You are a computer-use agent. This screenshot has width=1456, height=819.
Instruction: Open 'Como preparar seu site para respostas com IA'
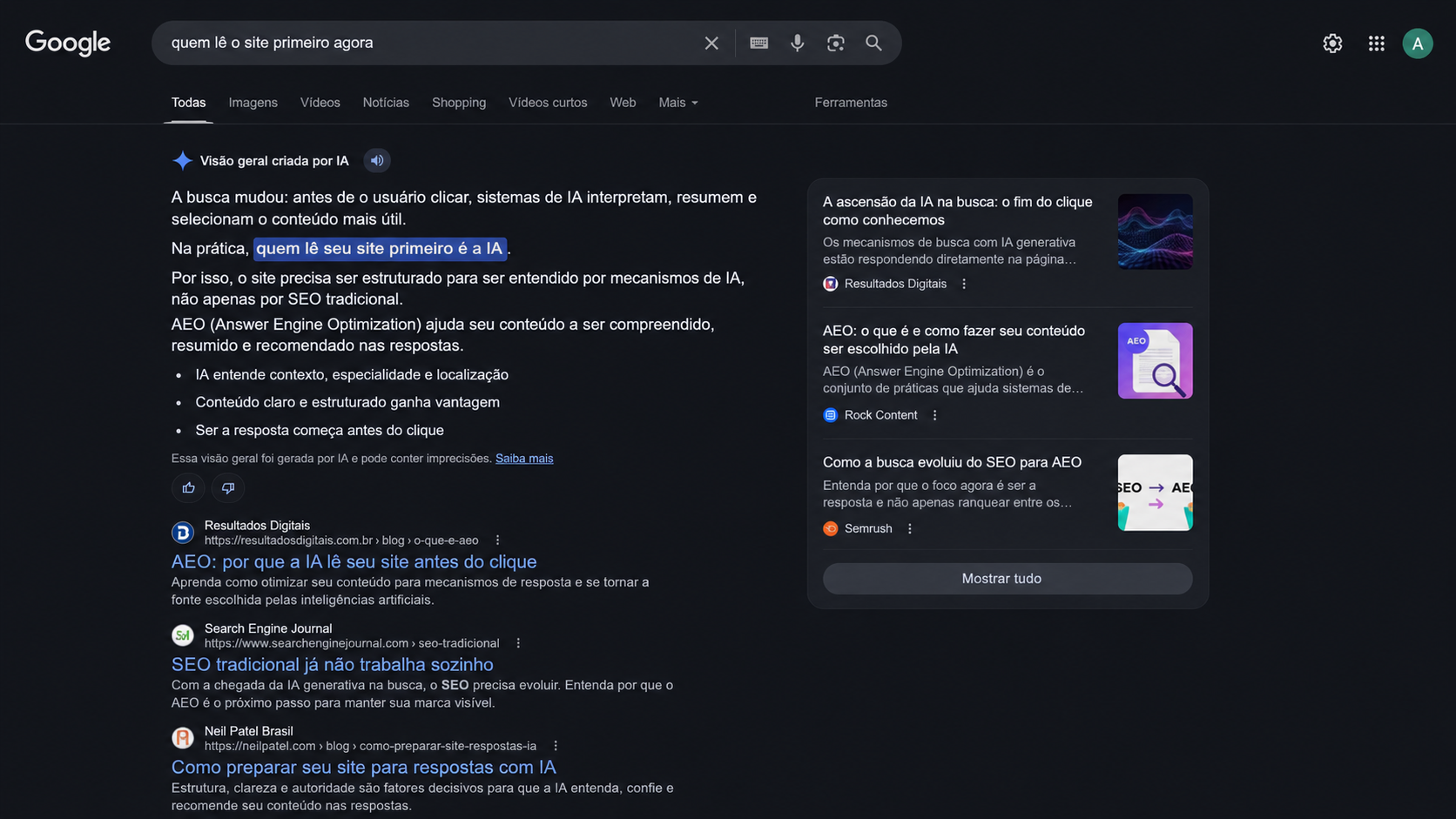(x=363, y=767)
